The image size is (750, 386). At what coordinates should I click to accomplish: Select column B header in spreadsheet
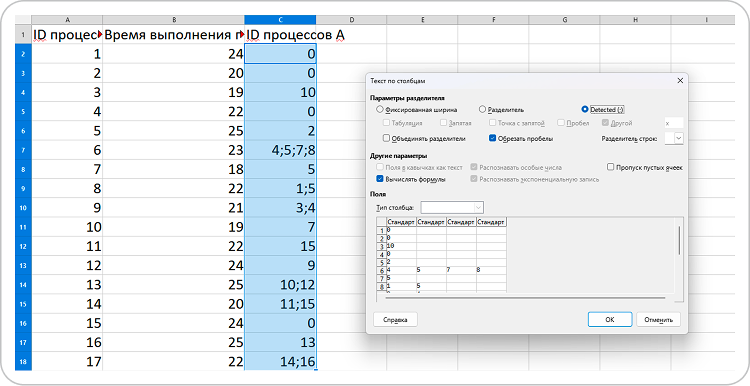[x=174, y=20]
